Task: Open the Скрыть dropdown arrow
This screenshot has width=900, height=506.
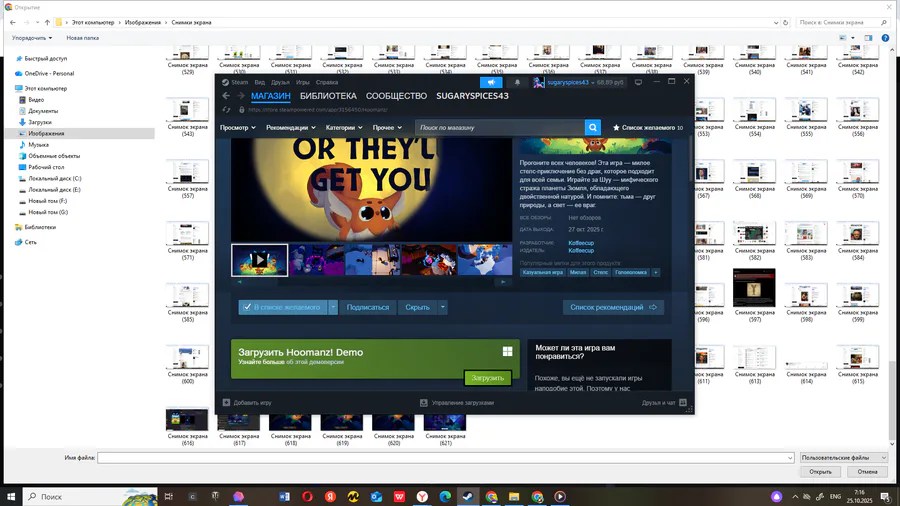Action: pos(443,307)
